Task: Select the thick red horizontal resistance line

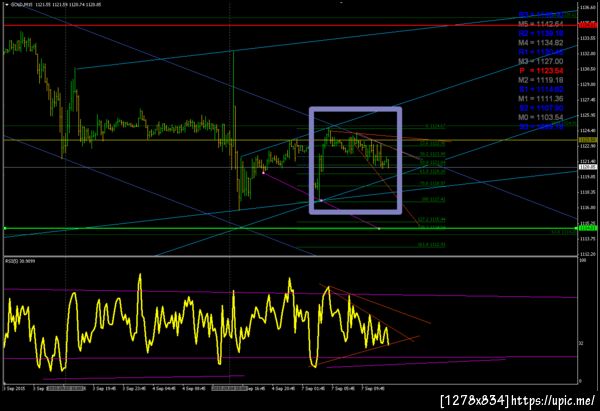Action: (291, 25)
